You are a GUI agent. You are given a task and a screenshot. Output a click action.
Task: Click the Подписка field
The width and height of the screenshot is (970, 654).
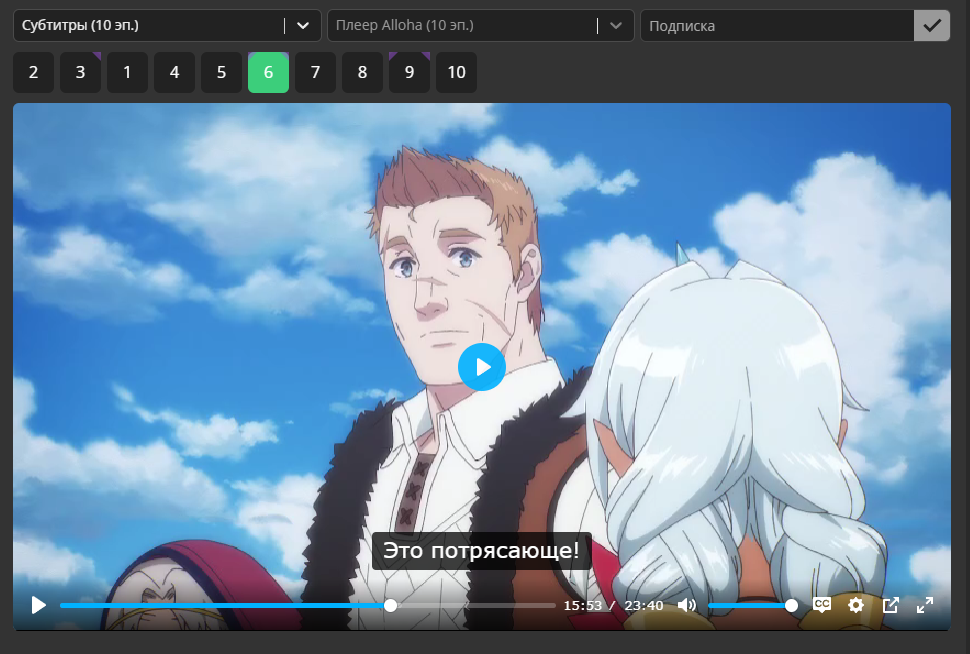778,25
